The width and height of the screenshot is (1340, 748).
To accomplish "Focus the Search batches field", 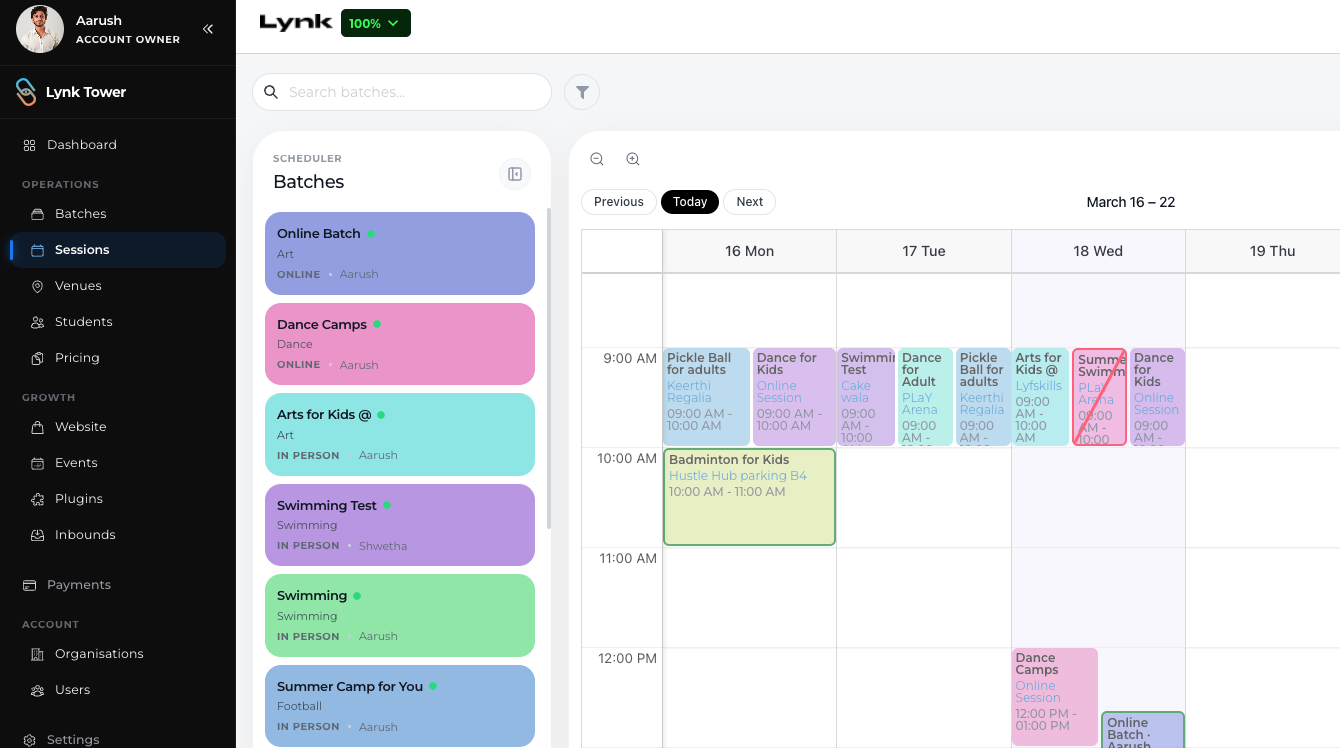I will coord(402,92).
